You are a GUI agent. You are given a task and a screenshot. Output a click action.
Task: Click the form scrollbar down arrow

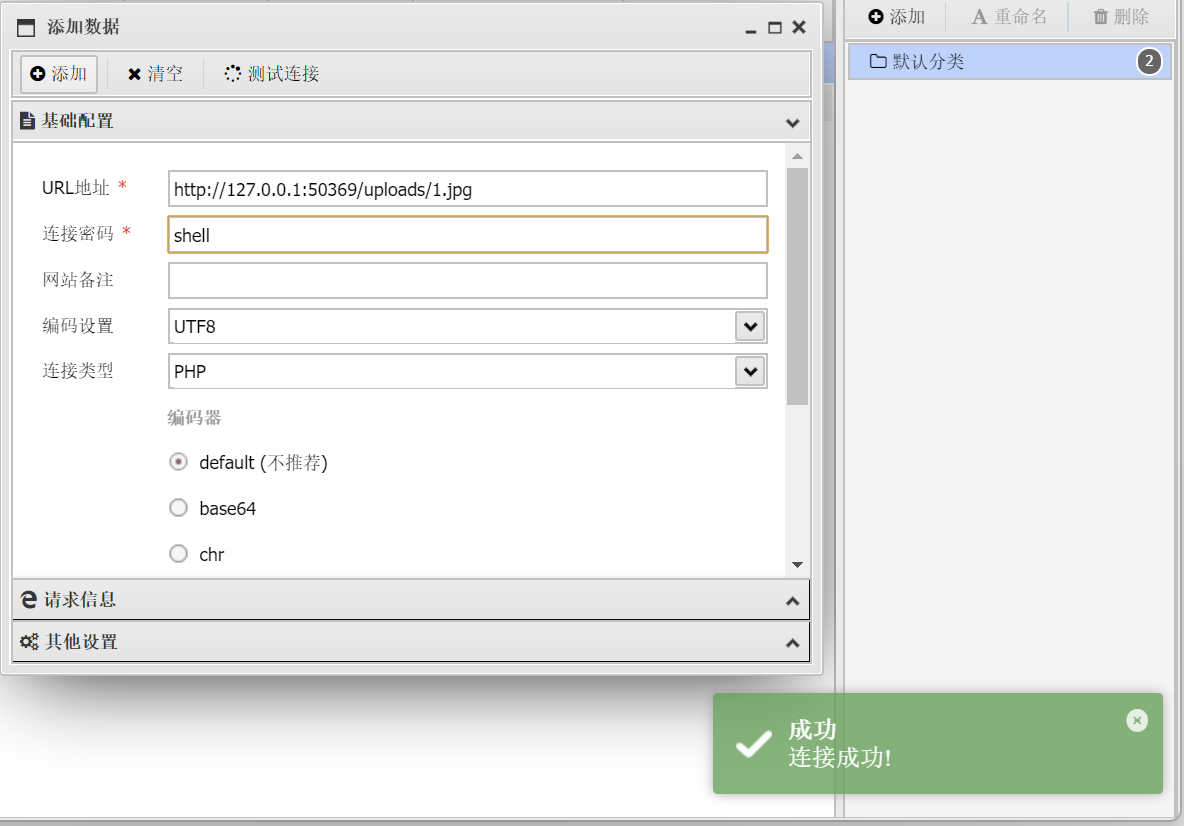(x=797, y=565)
